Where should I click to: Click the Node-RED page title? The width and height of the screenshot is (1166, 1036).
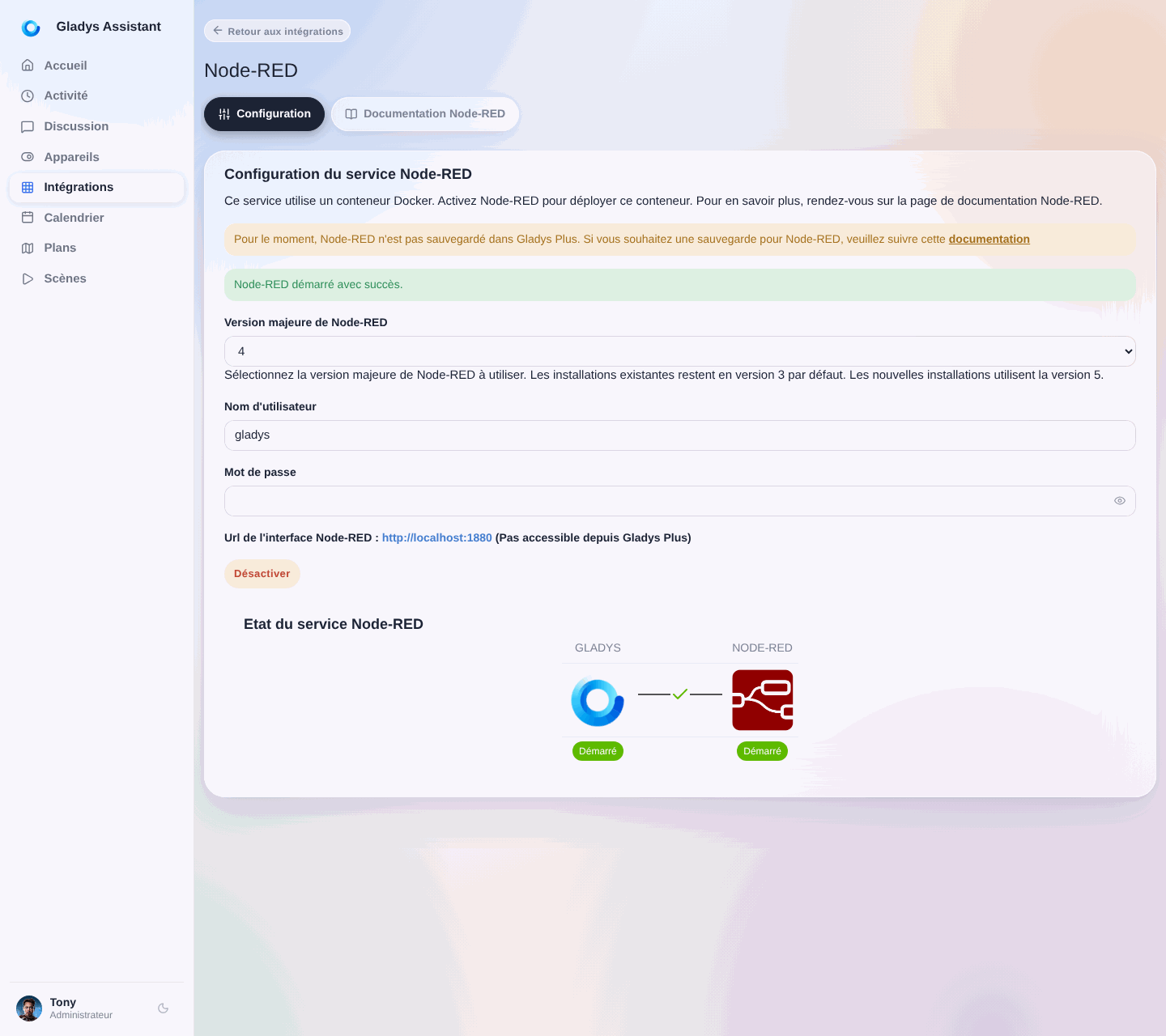251,70
